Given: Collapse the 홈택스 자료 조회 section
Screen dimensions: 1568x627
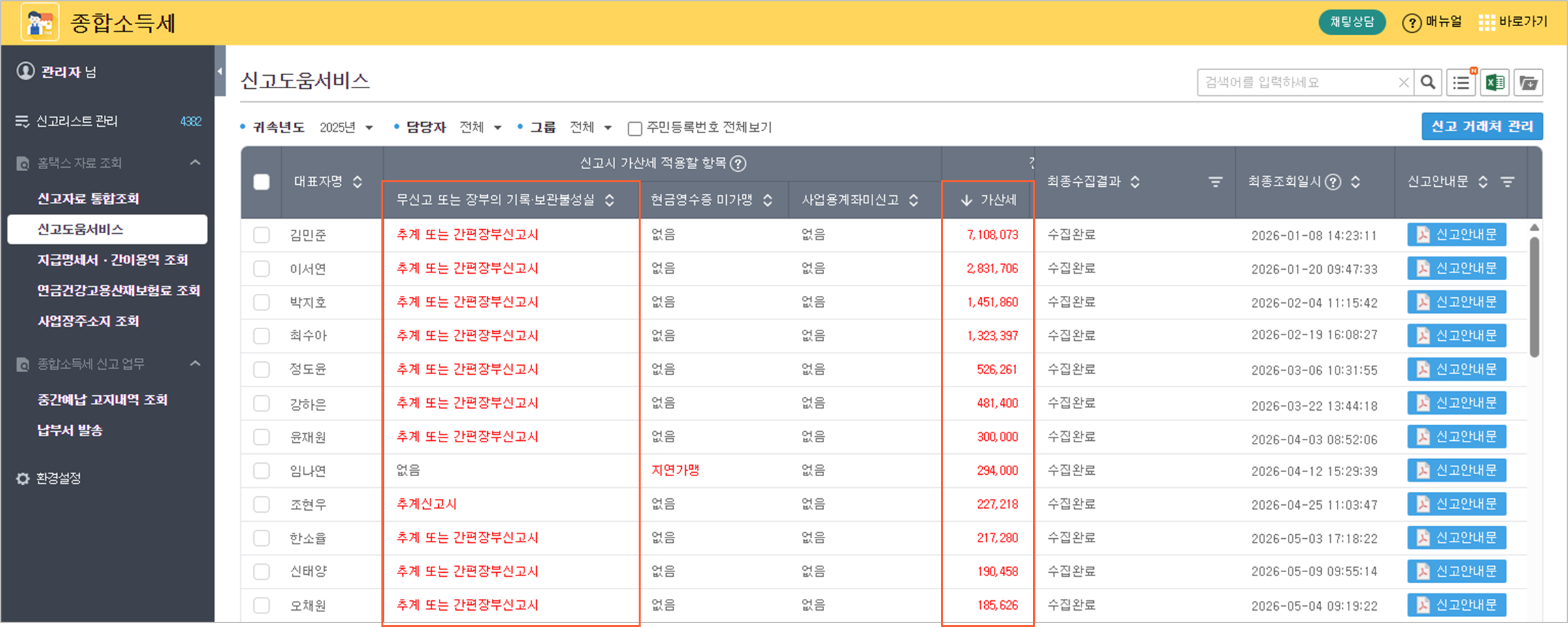Looking at the screenshot, I should click(x=195, y=163).
